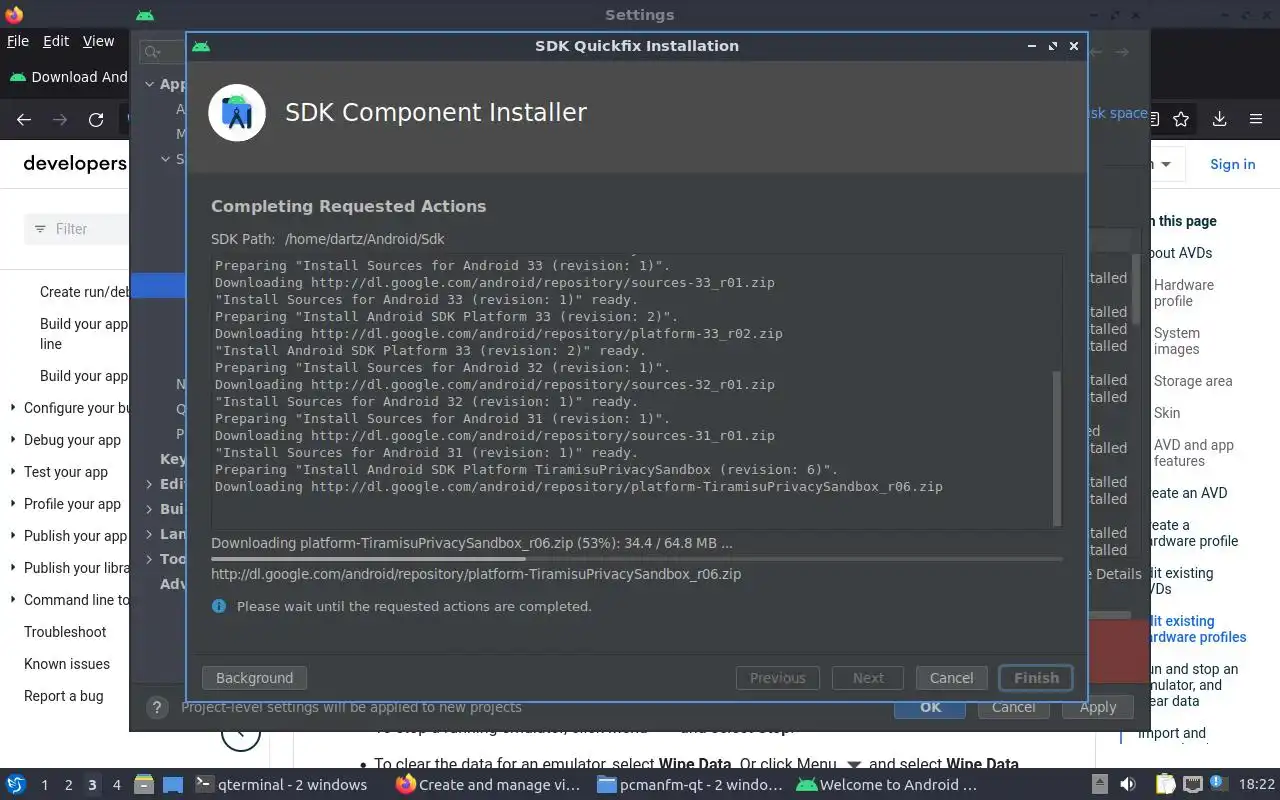This screenshot has width=1280, height=800.
Task: Open Hardware profile in page contents
Action: pyautogui.click(x=1184, y=293)
